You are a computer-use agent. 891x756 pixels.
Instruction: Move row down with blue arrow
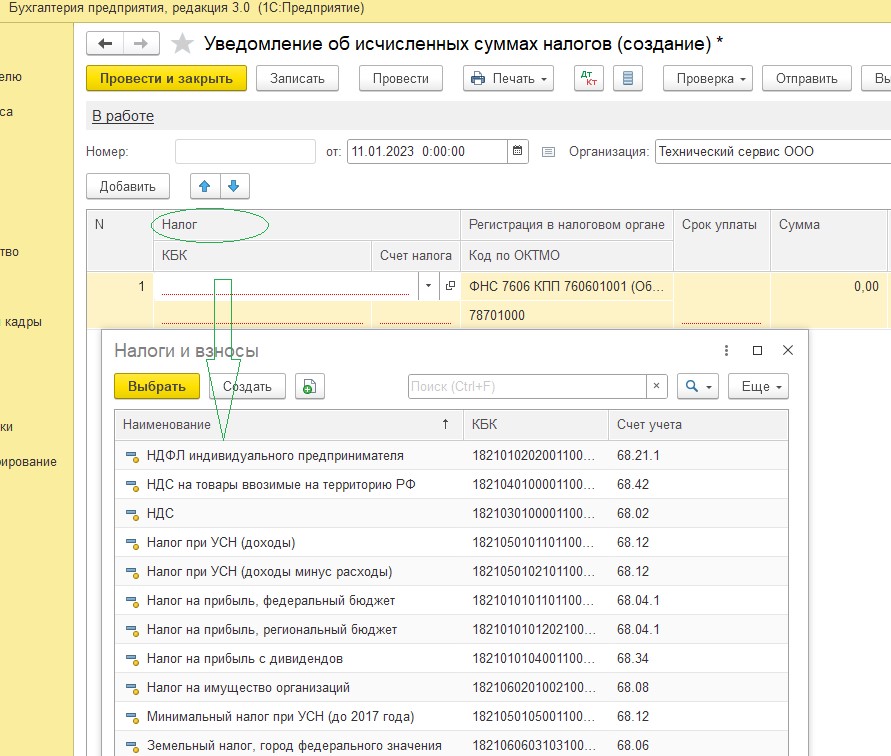pyautogui.click(x=234, y=186)
